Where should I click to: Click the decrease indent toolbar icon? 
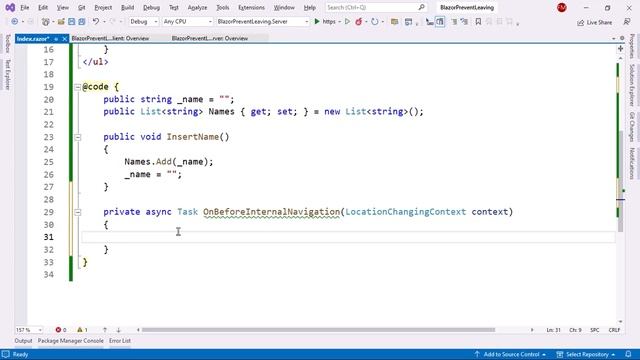click(454, 22)
